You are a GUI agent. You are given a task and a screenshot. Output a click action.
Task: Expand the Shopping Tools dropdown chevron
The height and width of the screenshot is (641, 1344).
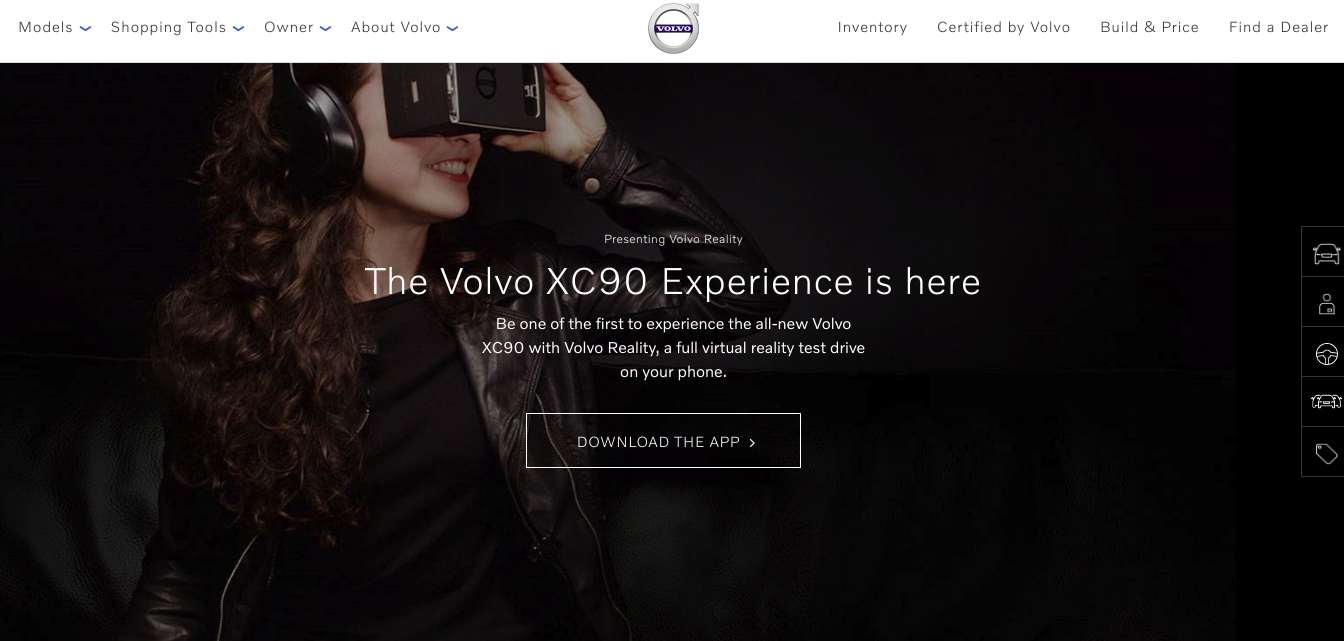[x=238, y=29]
